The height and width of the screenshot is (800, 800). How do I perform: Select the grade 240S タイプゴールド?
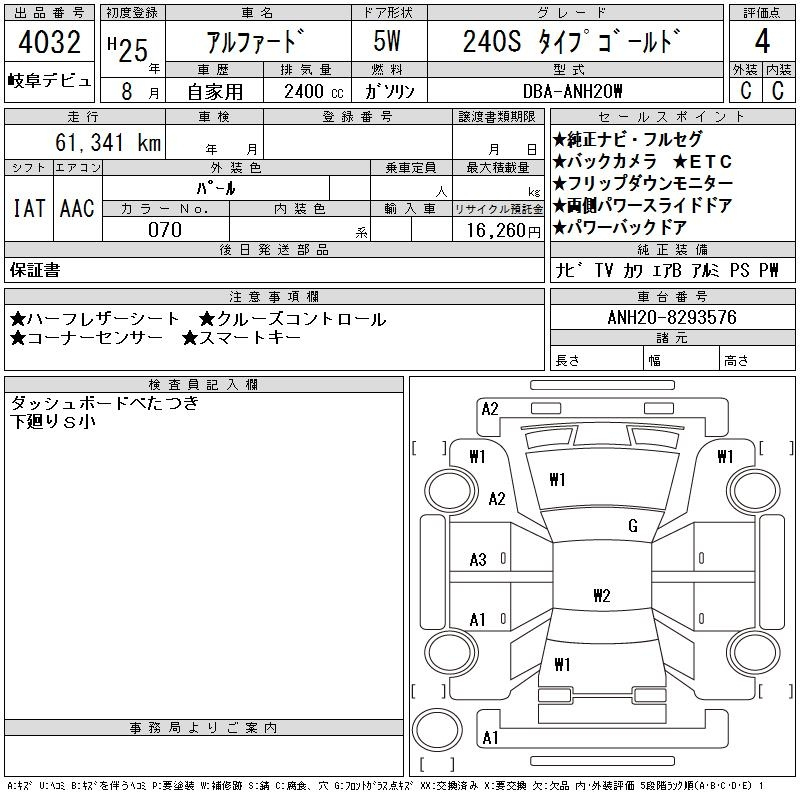(572, 41)
